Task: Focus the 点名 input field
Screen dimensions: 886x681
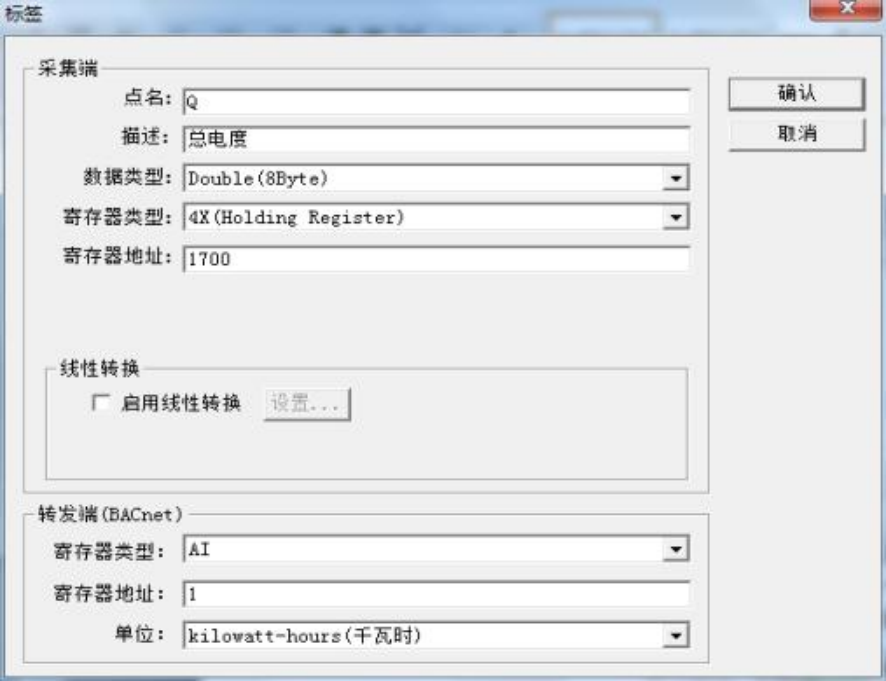Action: pos(436,102)
